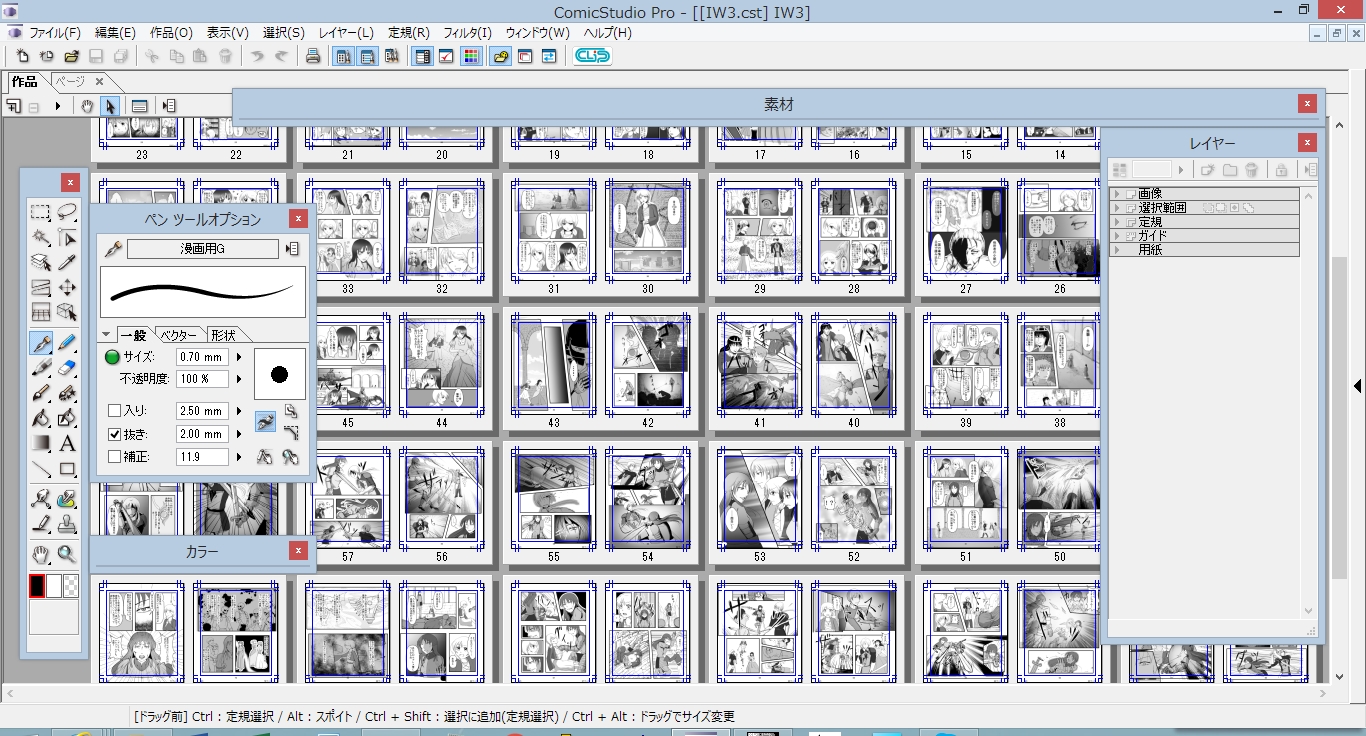Click the 漫画用G pen preset button
Screen dimensions: 1366x736
coord(203,249)
